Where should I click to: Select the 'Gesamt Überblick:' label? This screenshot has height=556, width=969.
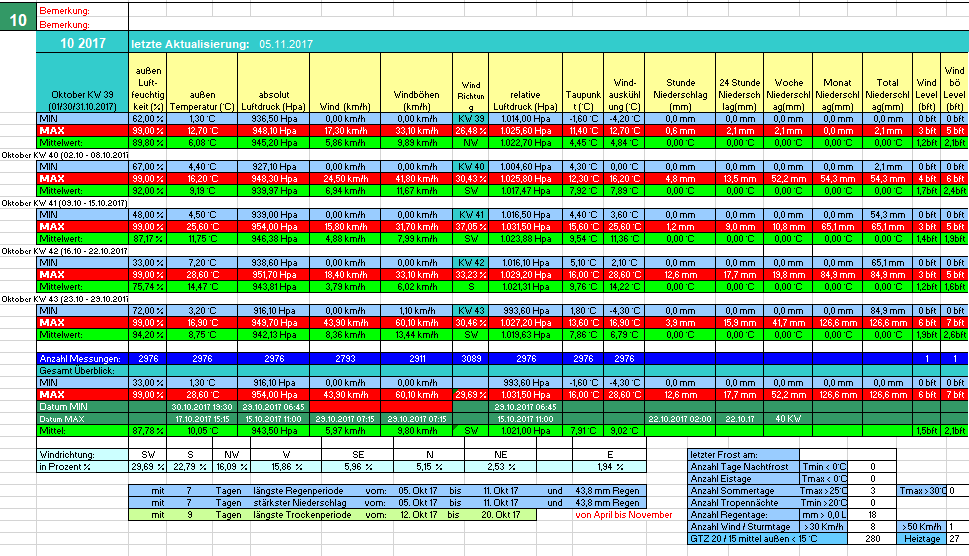point(82,371)
